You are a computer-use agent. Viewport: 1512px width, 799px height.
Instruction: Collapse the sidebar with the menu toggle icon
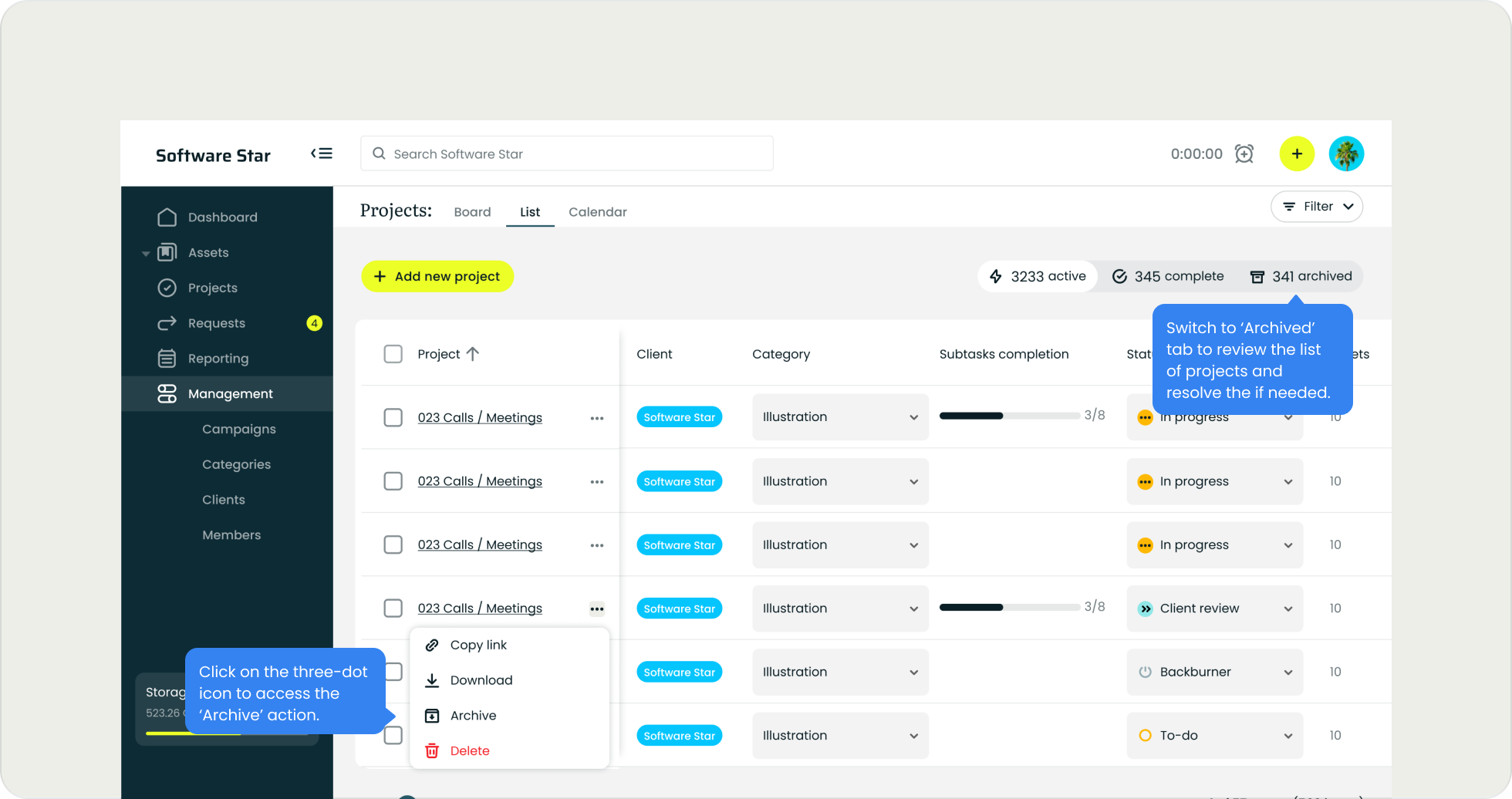[322, 153]
